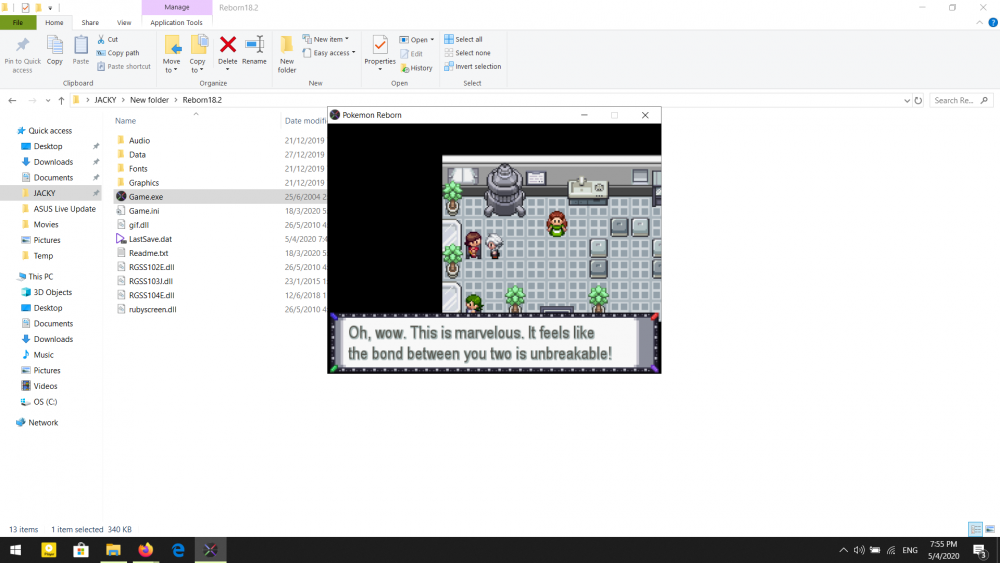
Task: Go back in Explorer navigation
Action: 12,100
